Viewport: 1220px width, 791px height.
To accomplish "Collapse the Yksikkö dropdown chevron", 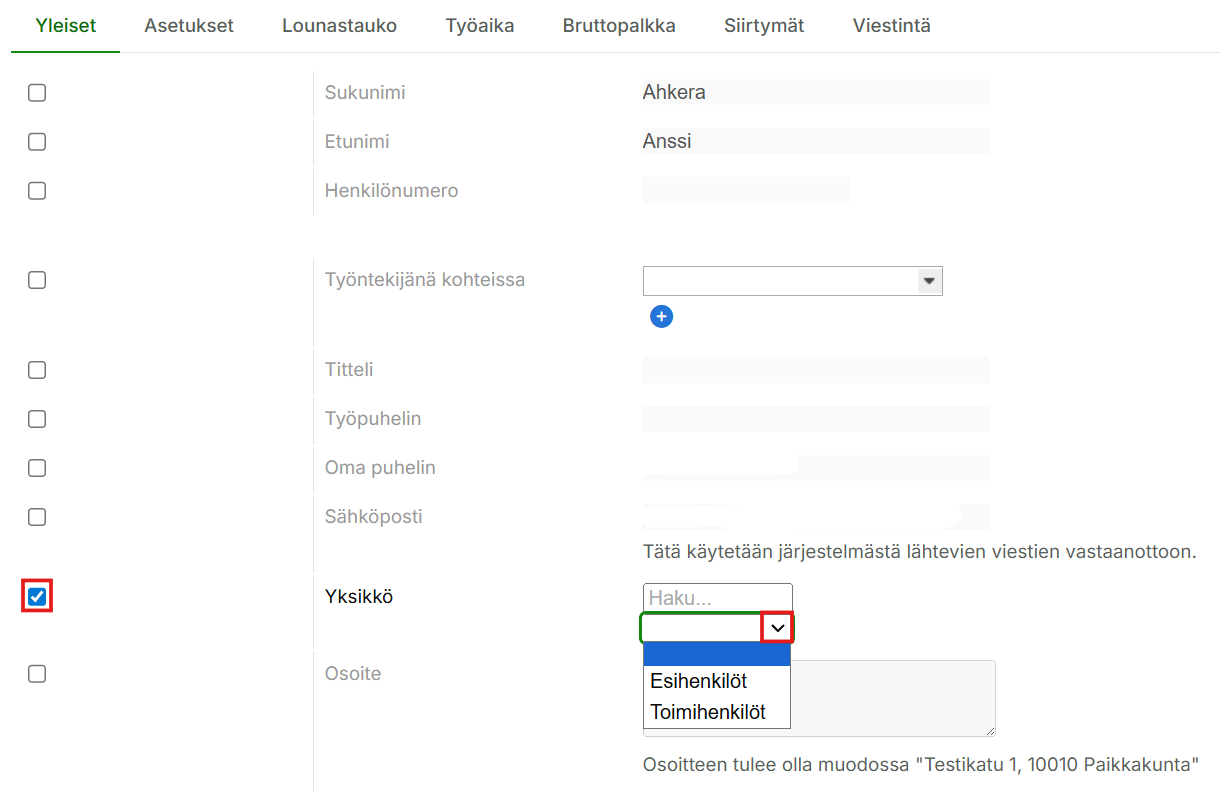I will (x=777, y=627).
